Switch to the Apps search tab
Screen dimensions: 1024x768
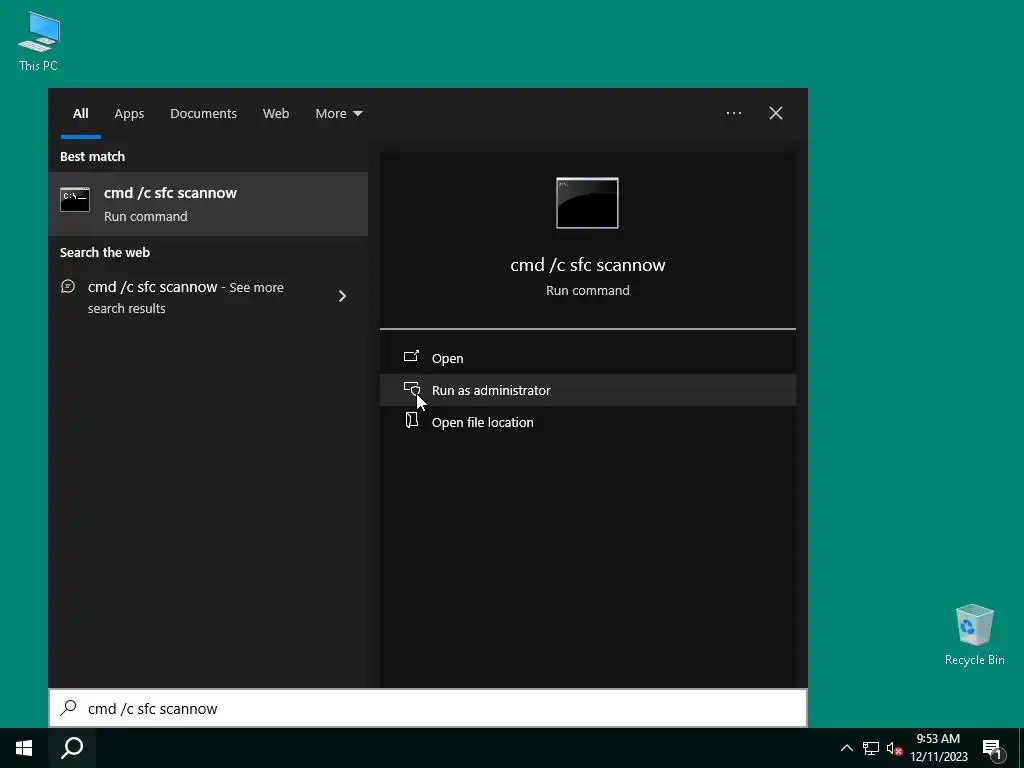click(x=129, y=114)
